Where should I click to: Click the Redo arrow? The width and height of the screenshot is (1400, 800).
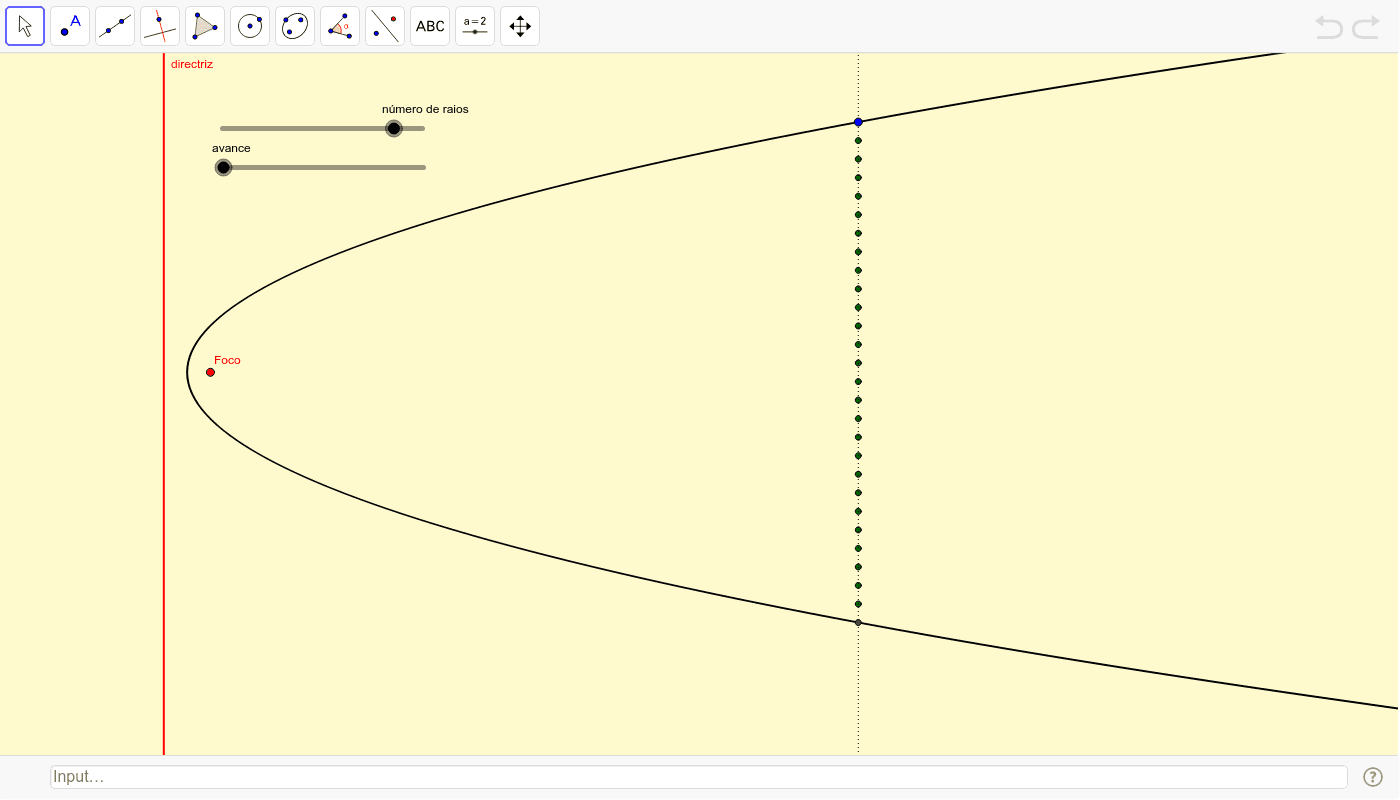pyautogui.click(x=1366, y=27)
